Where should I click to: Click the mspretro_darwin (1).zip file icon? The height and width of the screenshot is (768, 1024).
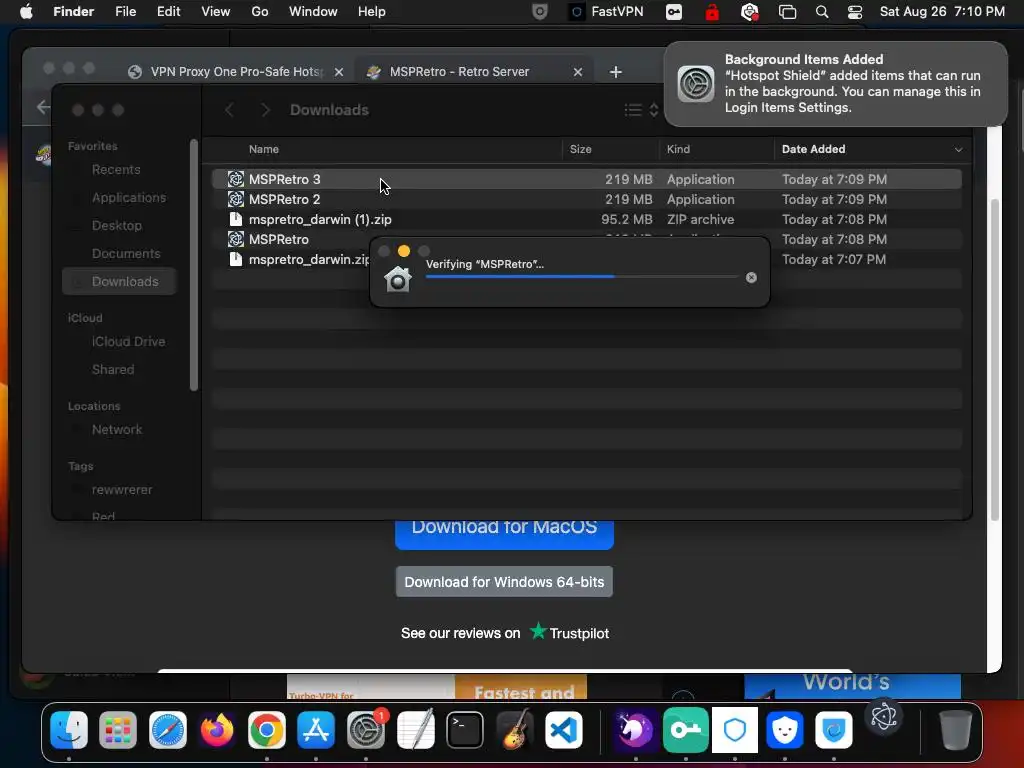[x=236, y=219]
